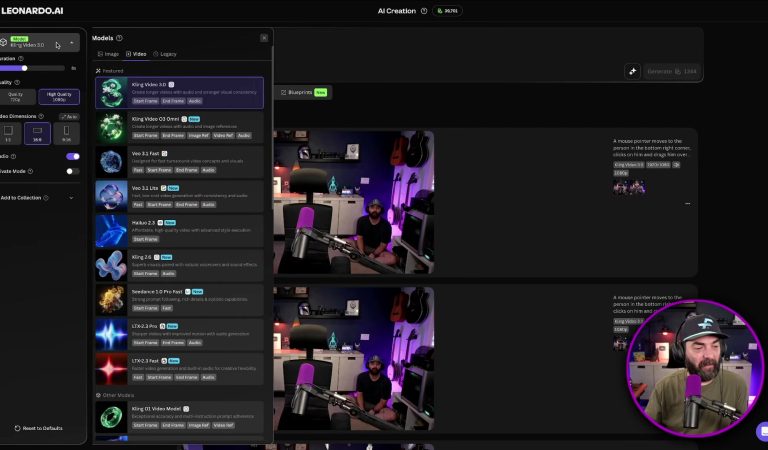768x450 pixels.
Task: Choose the Hailuo 2.3 model
Action: tap(179, 231)
